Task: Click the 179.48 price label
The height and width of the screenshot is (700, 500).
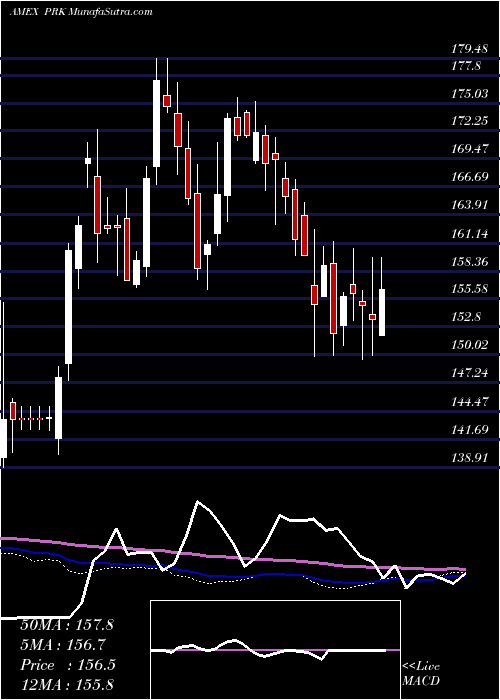Action: pos(468,49)
